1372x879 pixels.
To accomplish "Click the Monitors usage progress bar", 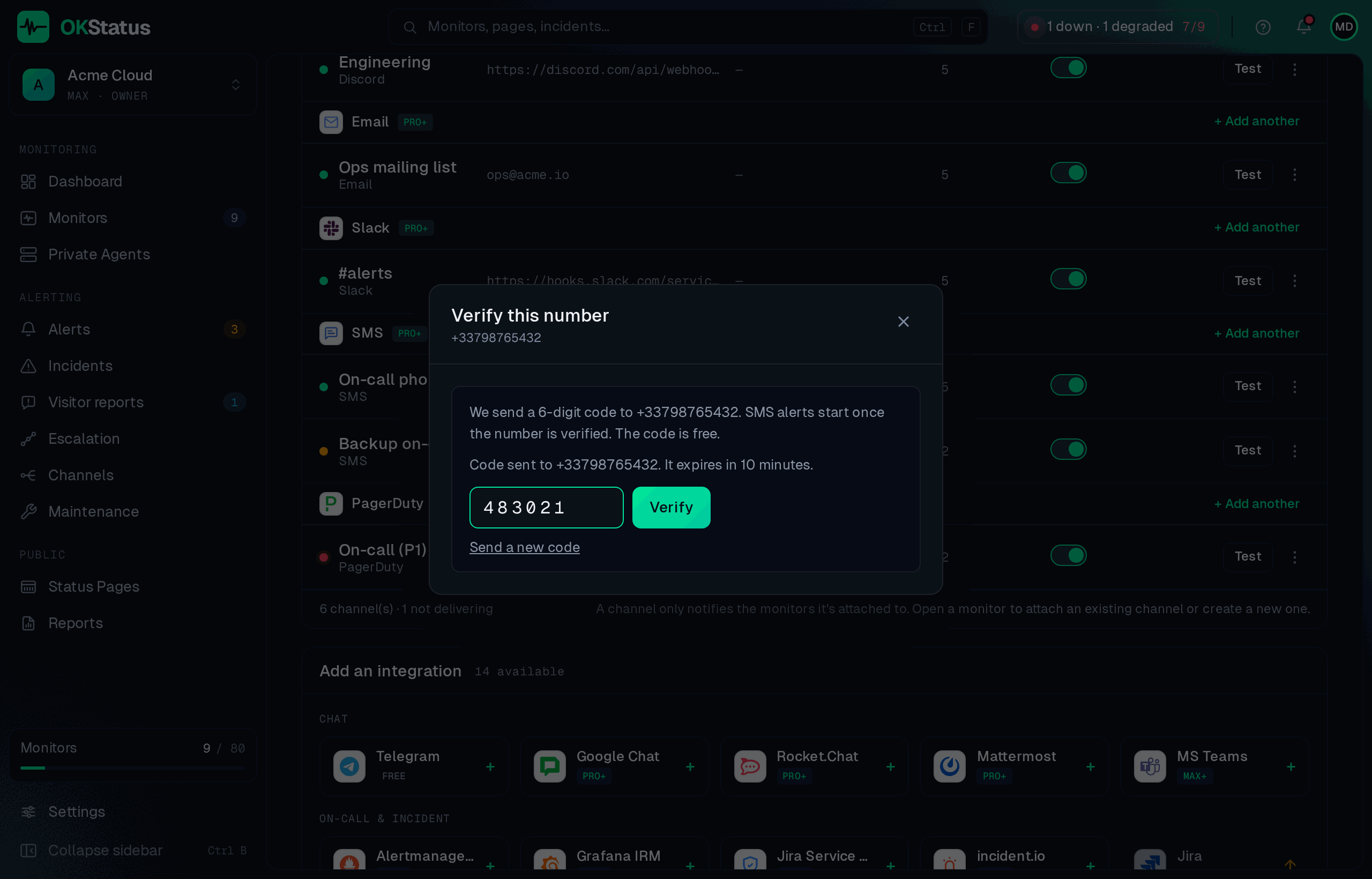I will [132, 768].
